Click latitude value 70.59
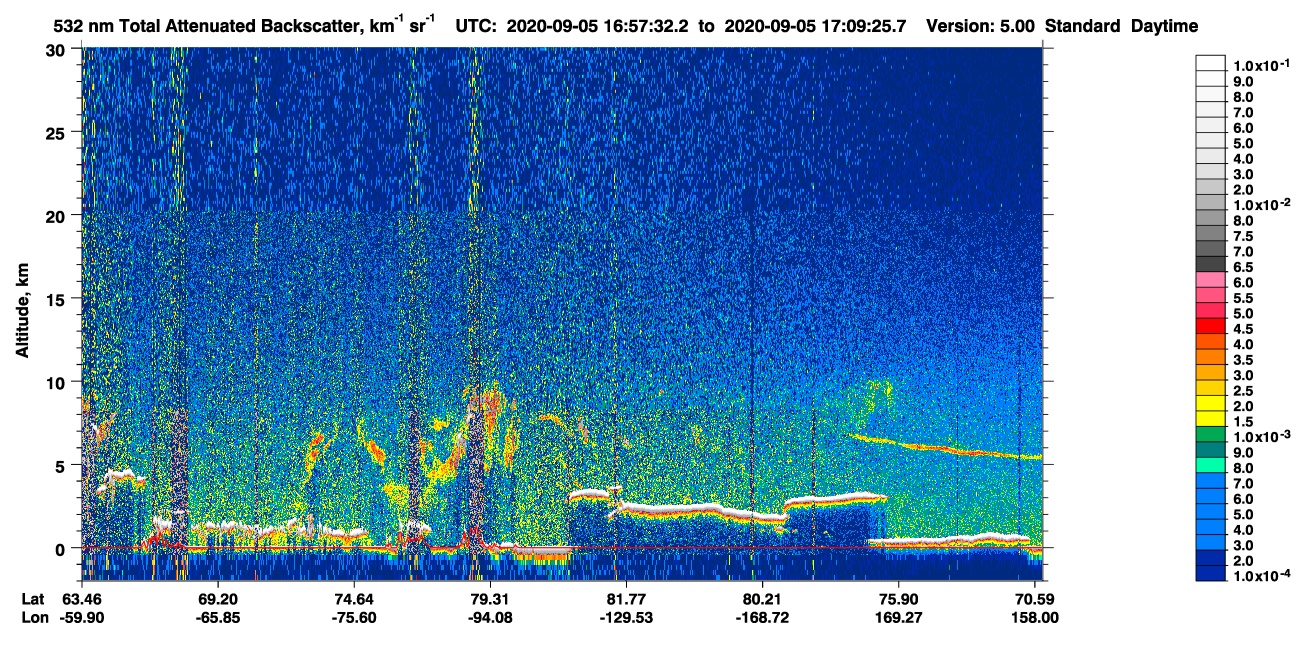The height and width of the screenshot is (667, 1300). click(1034, 599)
